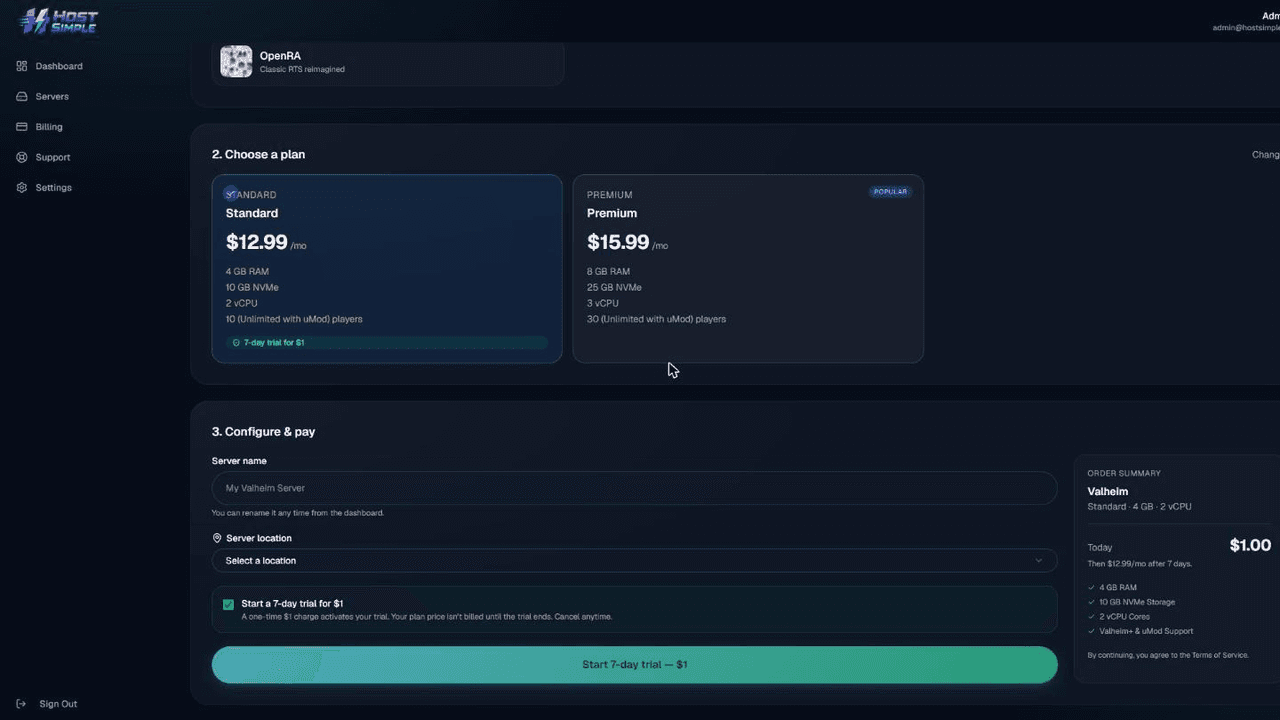Image resolution: width=1280 pixels, height=720 pixels.
Task: Click '30 (Unlimited with uMod) players' text
Action: coord(656,320)
